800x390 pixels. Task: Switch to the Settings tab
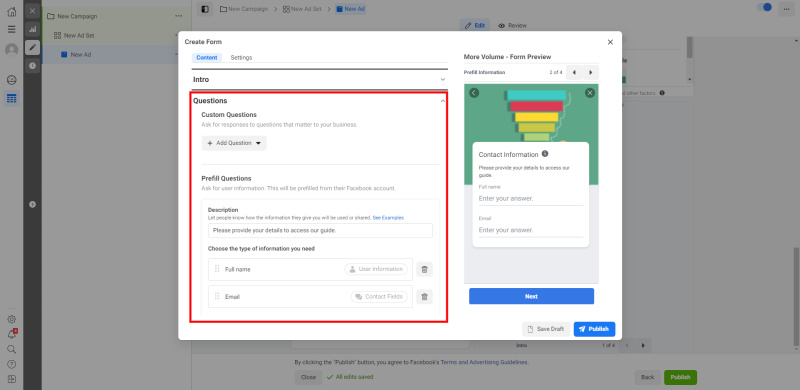[241, 58]
